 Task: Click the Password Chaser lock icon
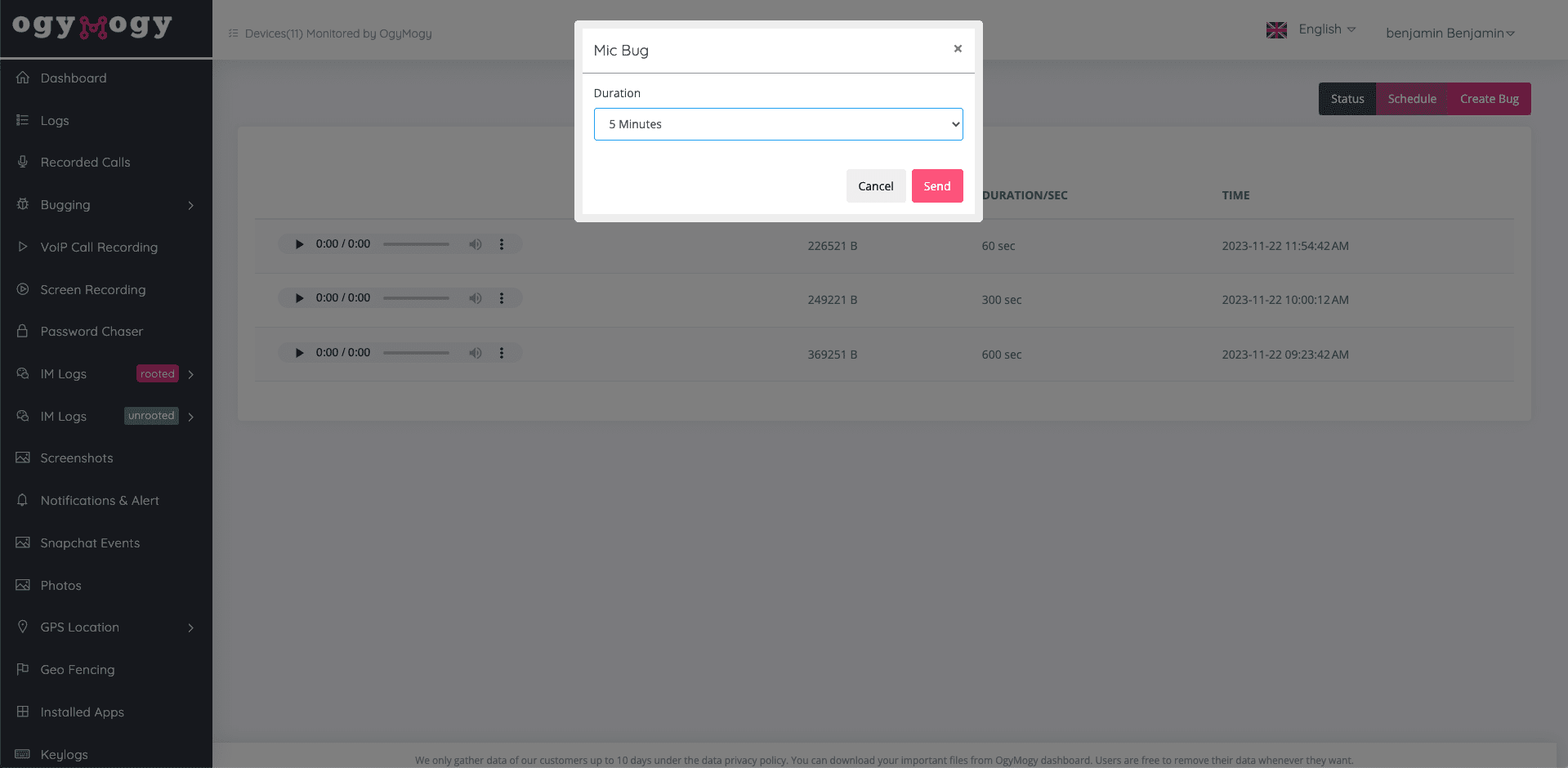coord(23,331)
